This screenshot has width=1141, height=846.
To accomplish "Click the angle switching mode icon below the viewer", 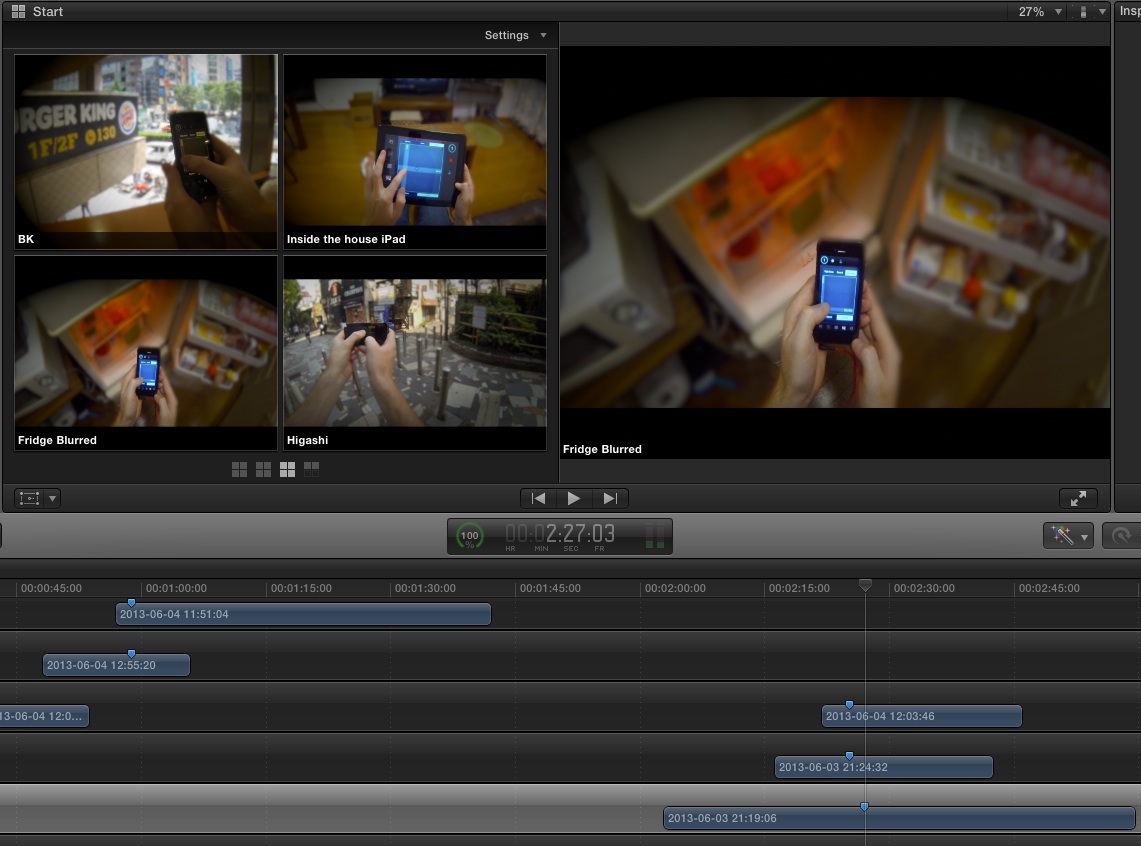I will (30, 498).
